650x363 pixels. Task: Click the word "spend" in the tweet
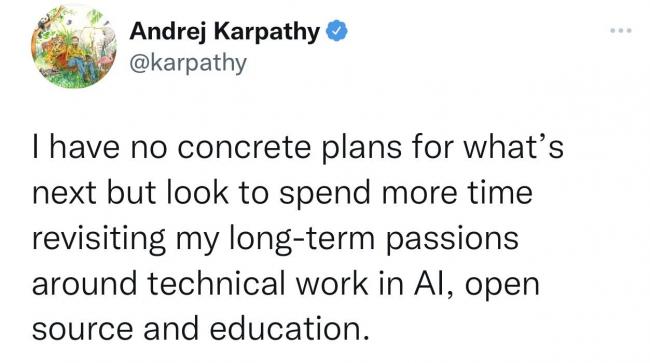tap(325, 195)
